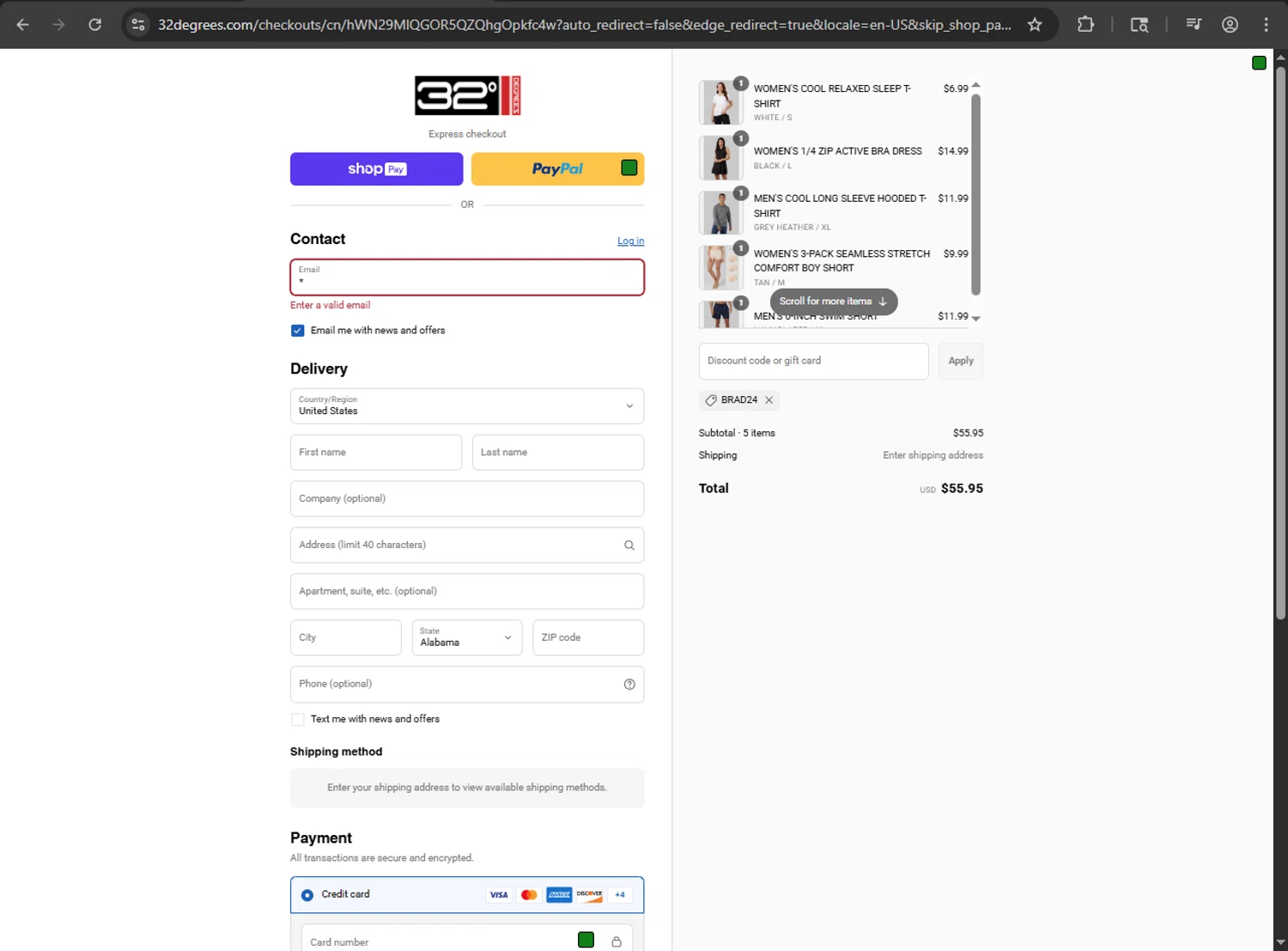Screen dimensions: 1288x951
Task: Click Scroll for more items button
Action: point(834,302)
